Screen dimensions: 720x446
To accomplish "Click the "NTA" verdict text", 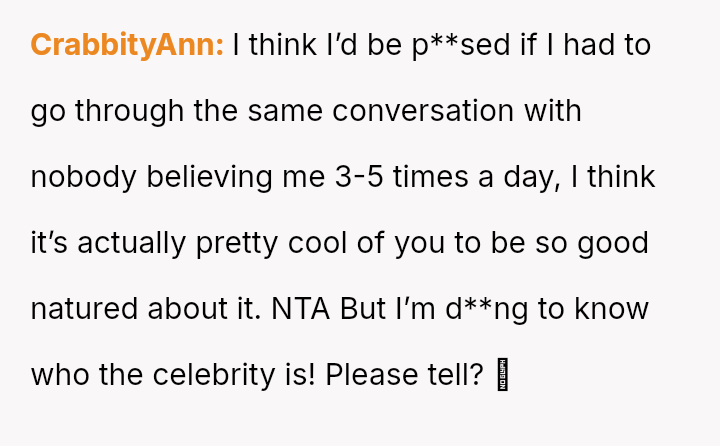I will tap(301, 309).
